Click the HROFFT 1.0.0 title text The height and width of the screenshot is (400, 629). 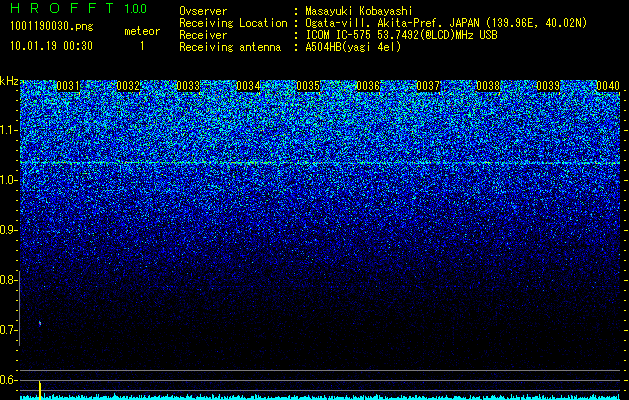click(79, 8)
